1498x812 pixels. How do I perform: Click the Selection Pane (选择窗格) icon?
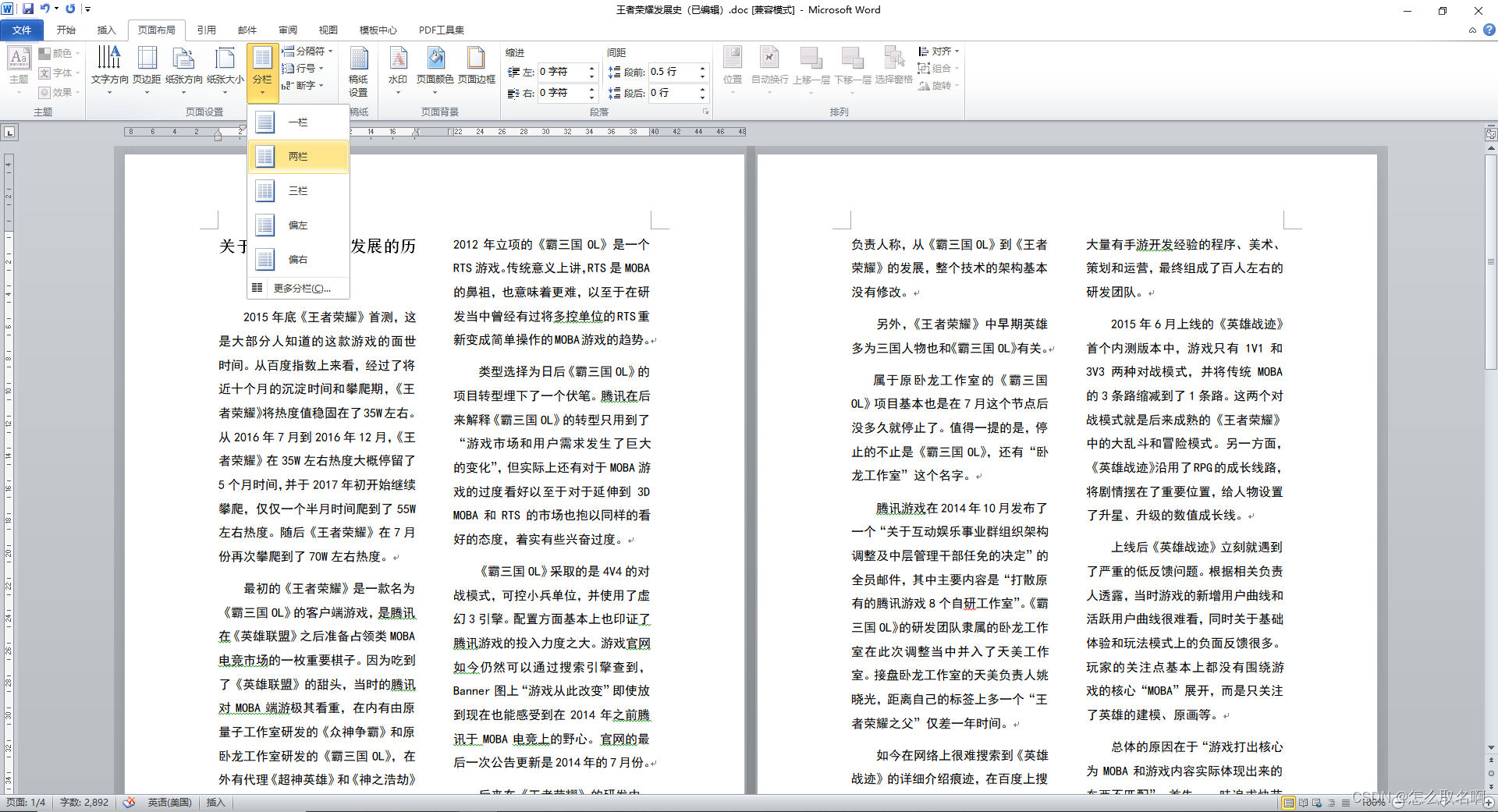click(x=893, y=66)
